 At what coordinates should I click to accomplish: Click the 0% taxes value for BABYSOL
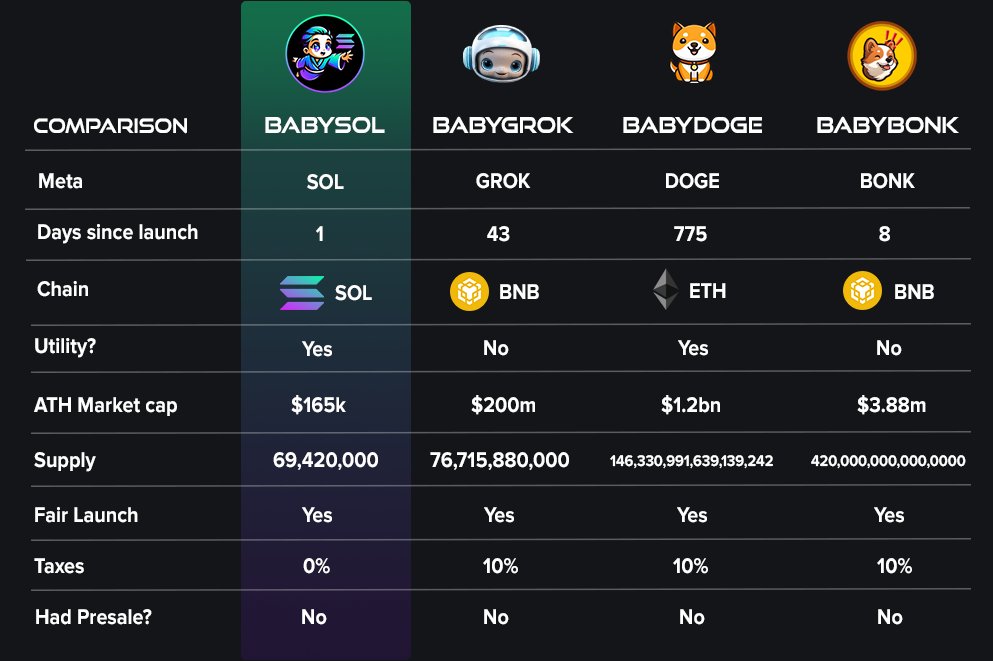(317, 566)
